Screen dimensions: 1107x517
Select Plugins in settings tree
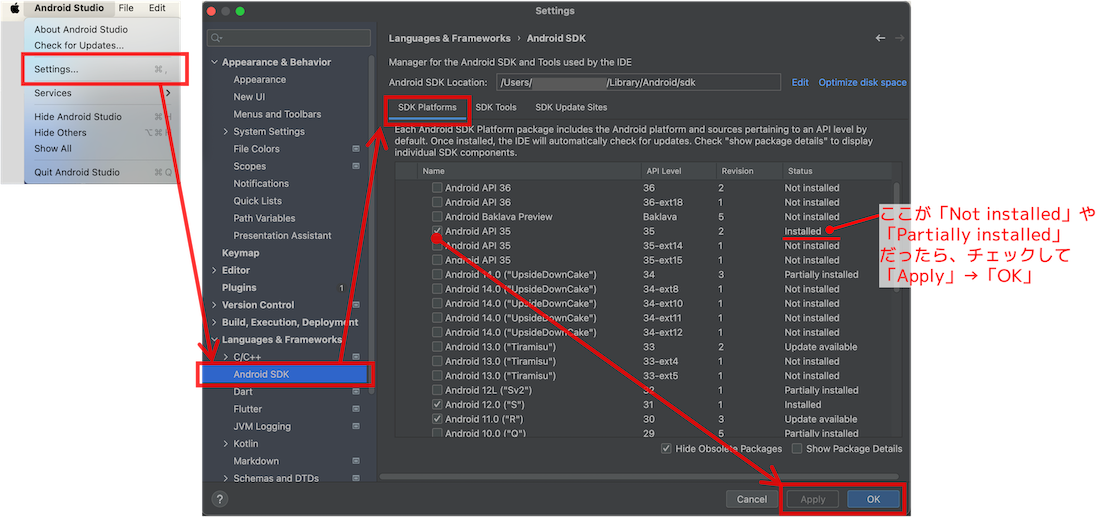[x=239, y=287]
